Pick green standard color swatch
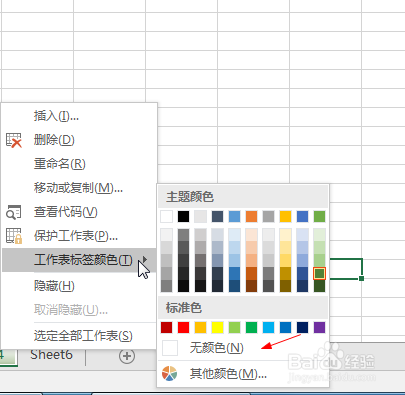405x395 pixels. pyautogui.click(x=252, y=327)
